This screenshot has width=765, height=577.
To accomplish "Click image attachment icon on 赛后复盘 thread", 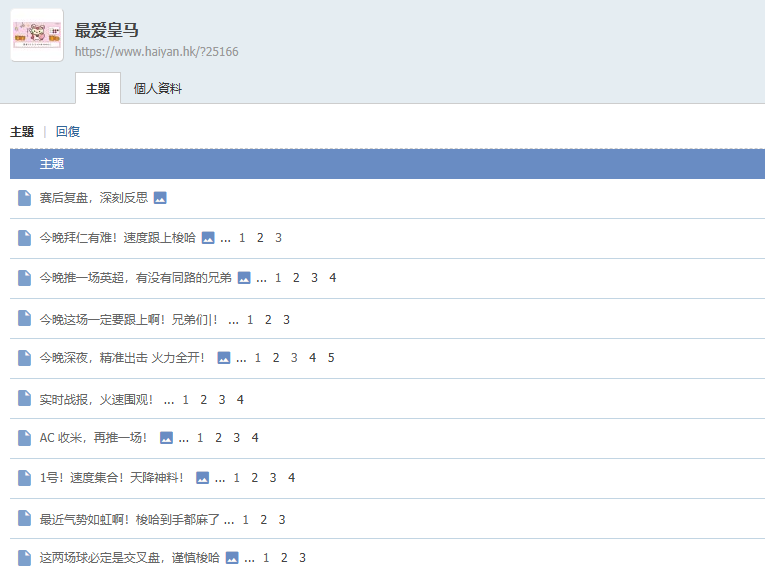I will click(160, 198).
